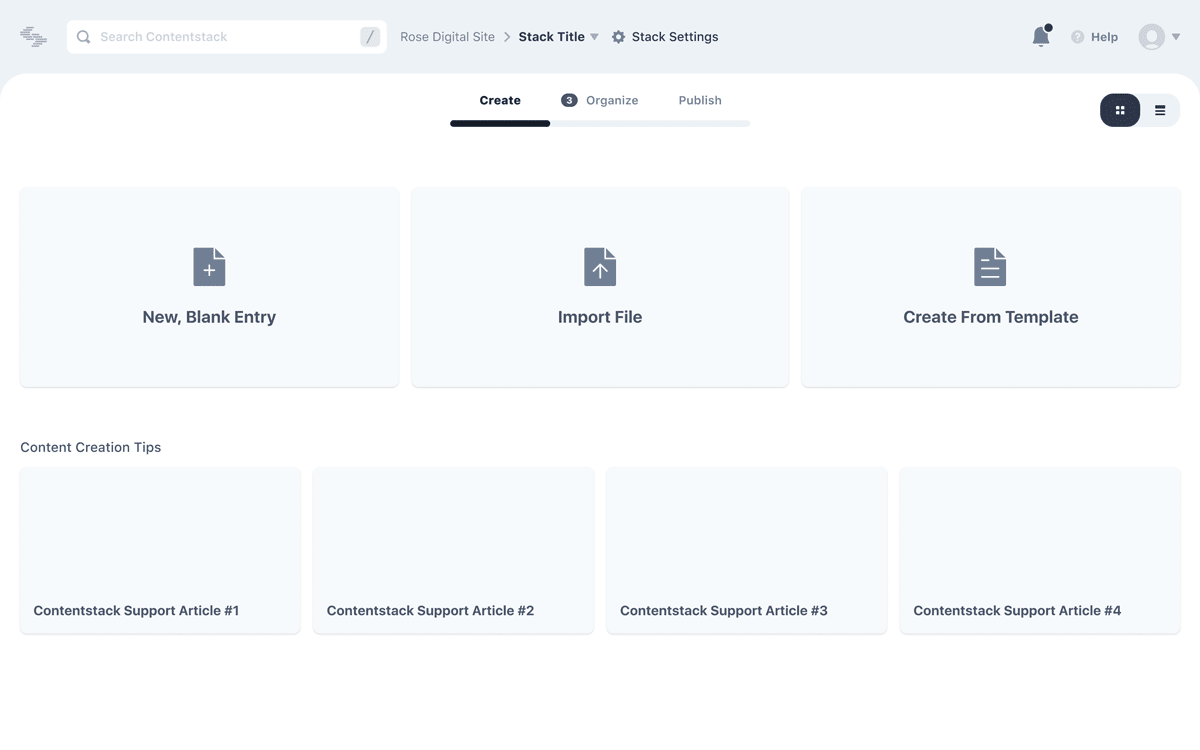Open Contentstack Support Article #4
This screenshot has width=1200, height=750.
(1040, 550)
